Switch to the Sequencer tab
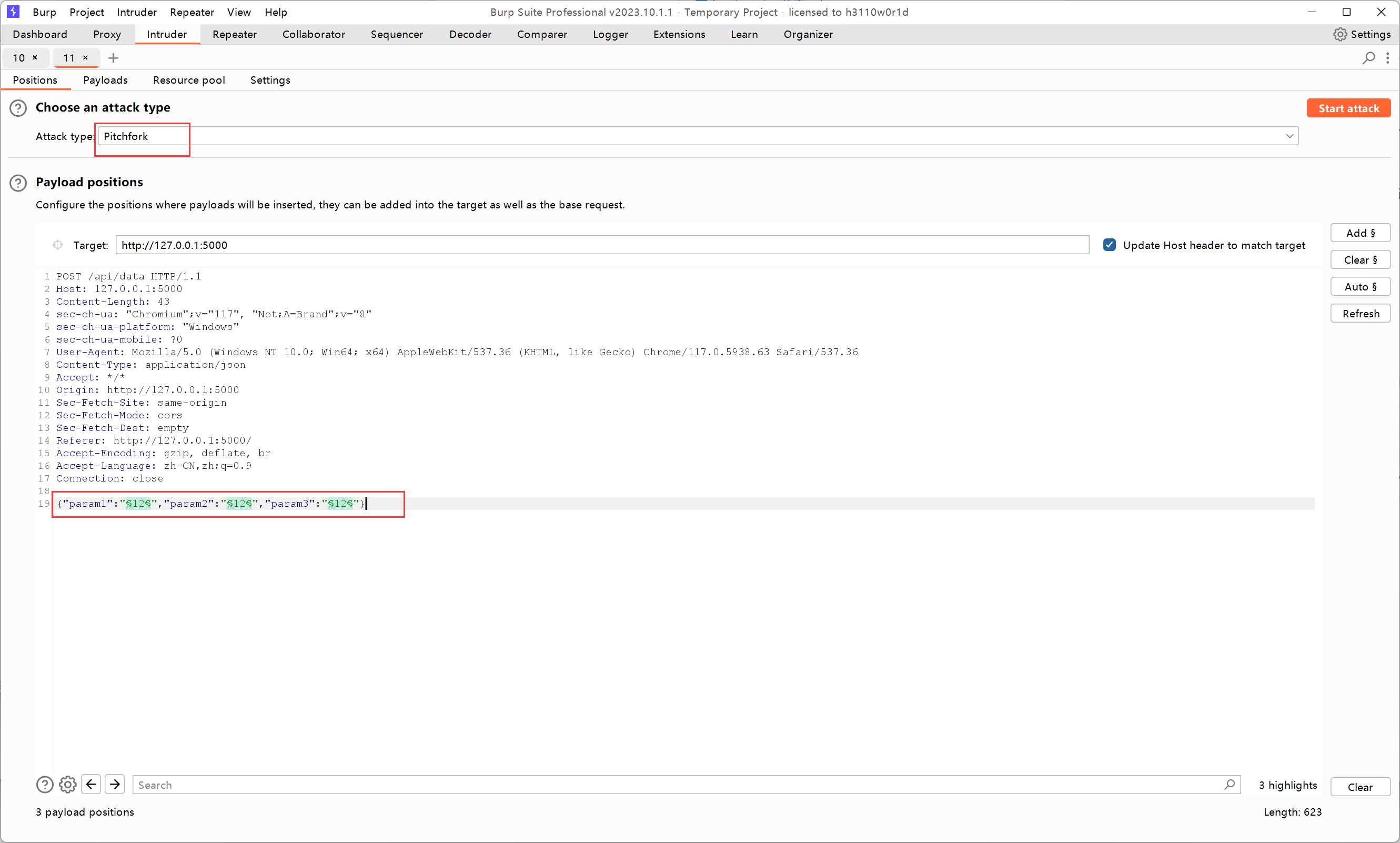Screen dimensions: 1400x843 [x=397, y=34]
